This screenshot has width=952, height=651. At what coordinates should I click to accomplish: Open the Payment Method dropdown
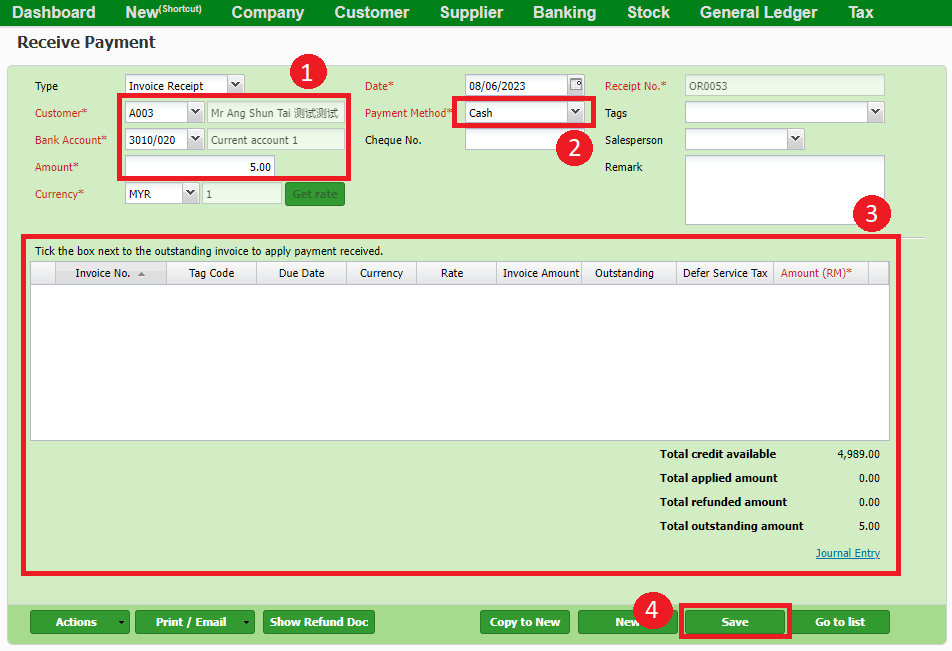[575, 113]
